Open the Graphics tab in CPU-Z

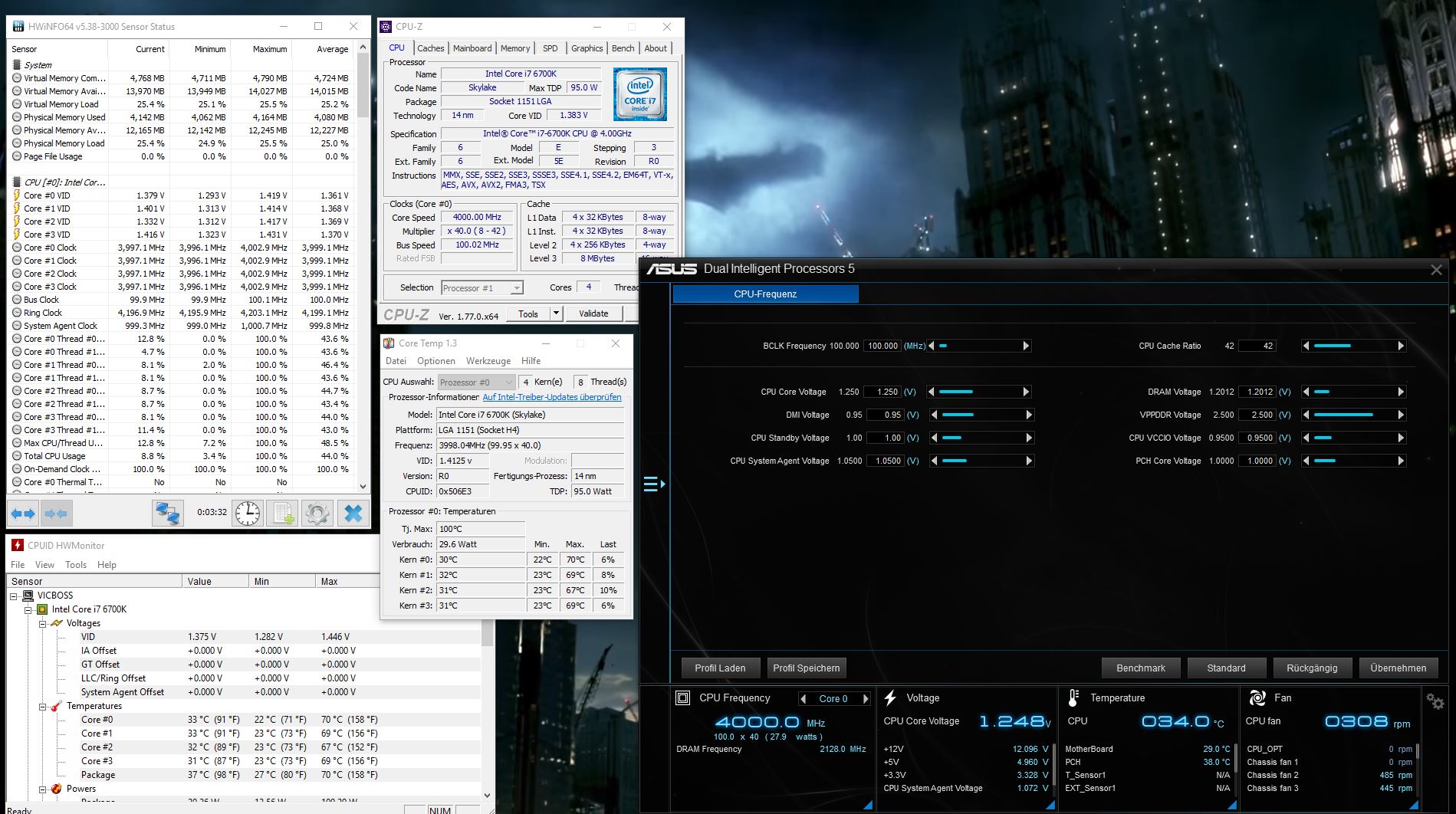point(587,48)
